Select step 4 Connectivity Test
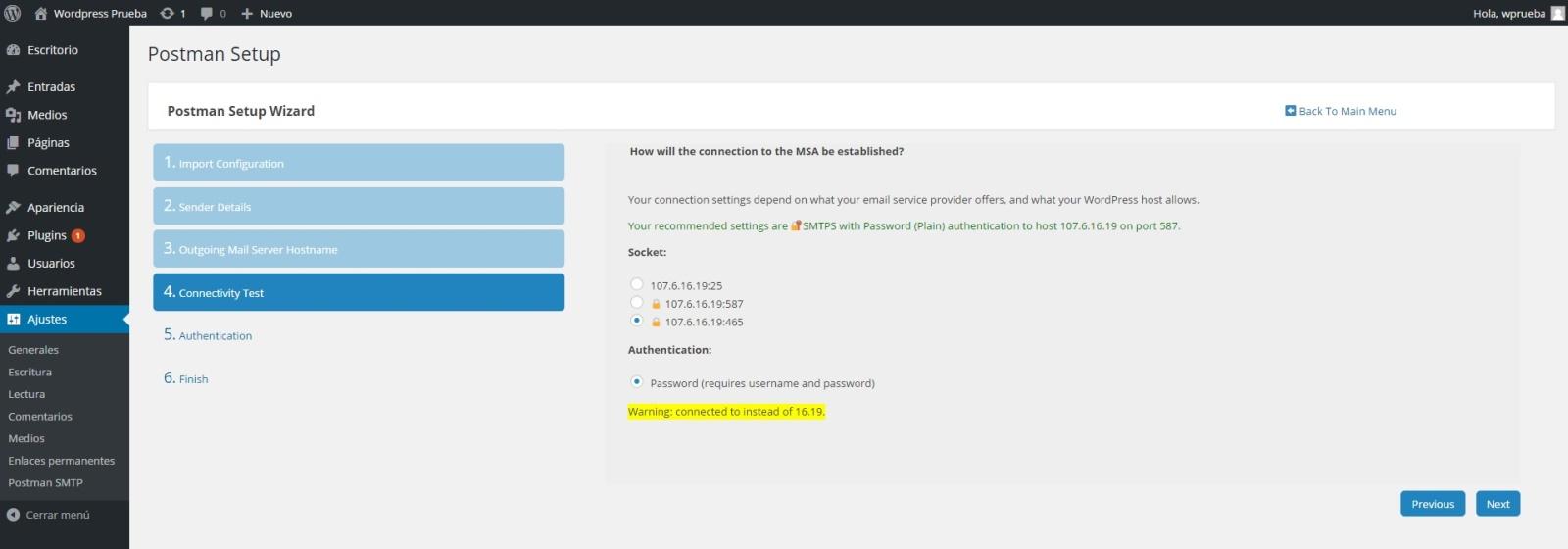Image resolution: width=1568 pixels, height=549 pixels. [359, 292]
